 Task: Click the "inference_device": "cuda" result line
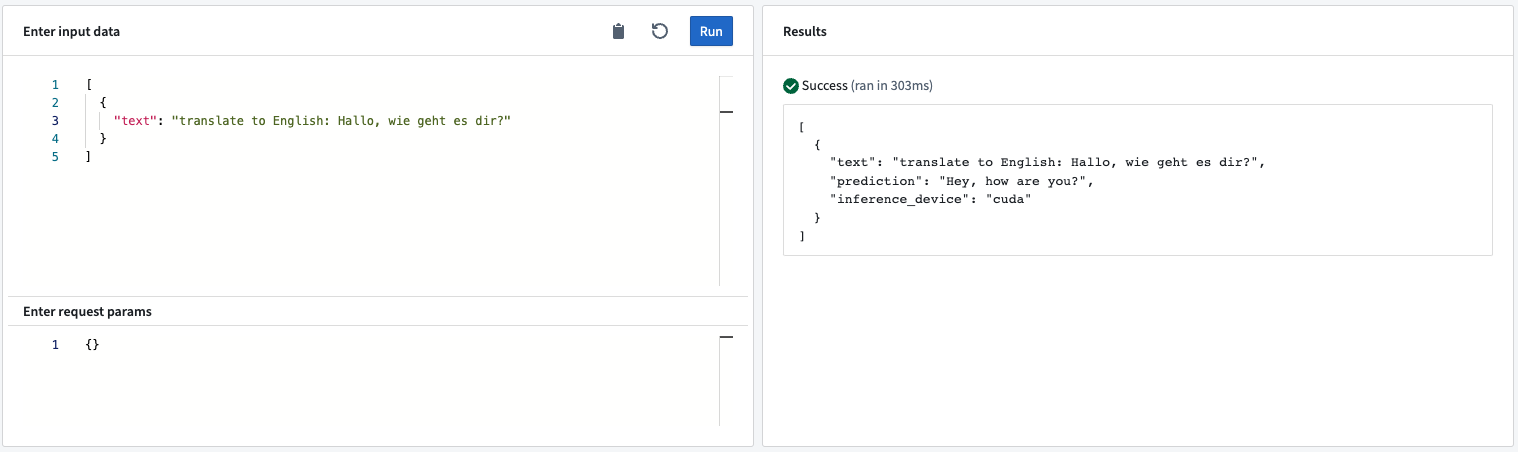coord(930,199)
